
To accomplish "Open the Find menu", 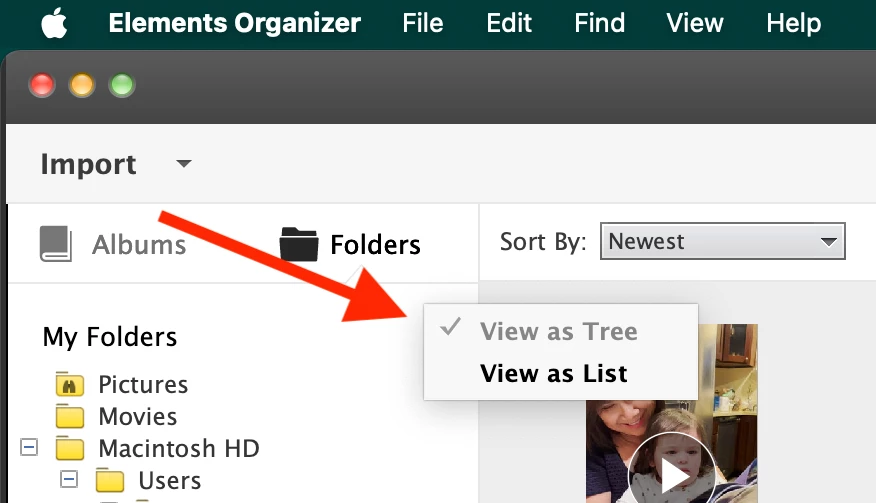I will 599,23.
